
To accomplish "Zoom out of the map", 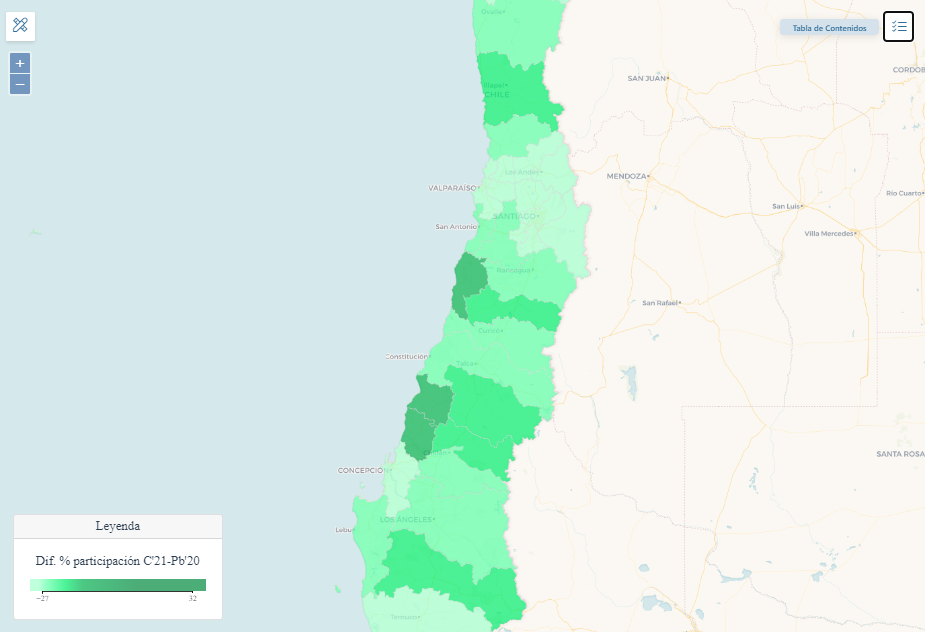I will 20,84.
